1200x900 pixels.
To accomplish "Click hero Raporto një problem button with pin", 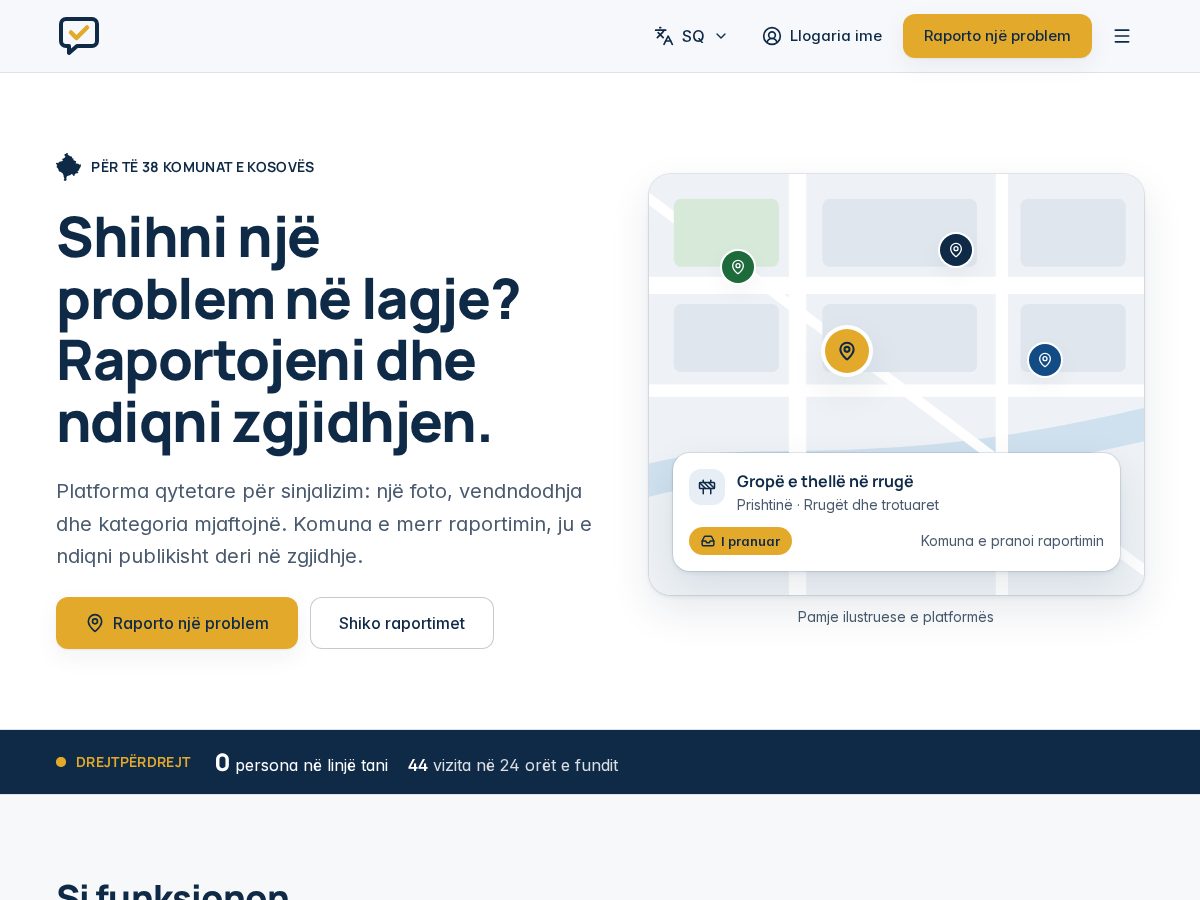I will pos(177,623).
